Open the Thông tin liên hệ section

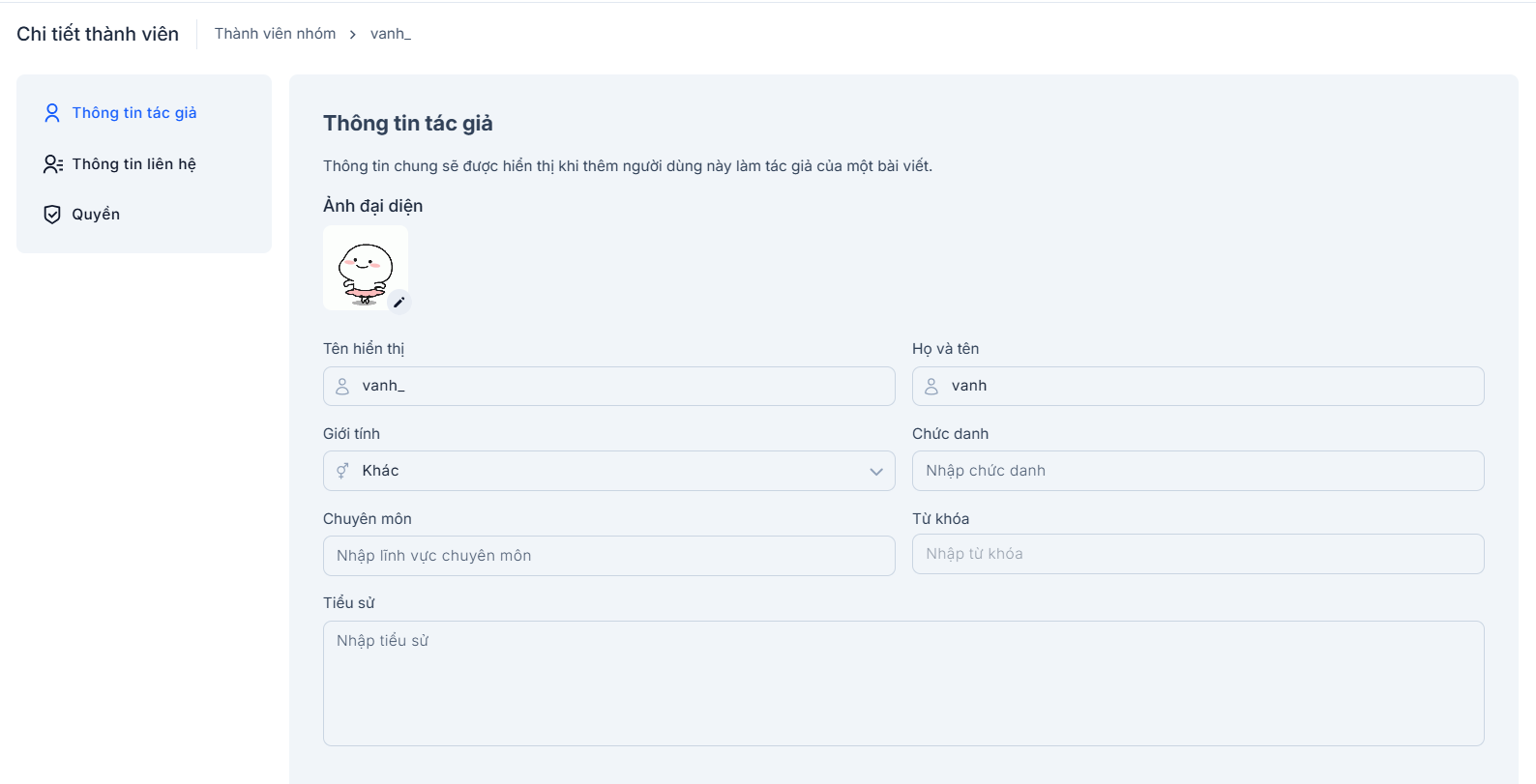tap(133, 164)
